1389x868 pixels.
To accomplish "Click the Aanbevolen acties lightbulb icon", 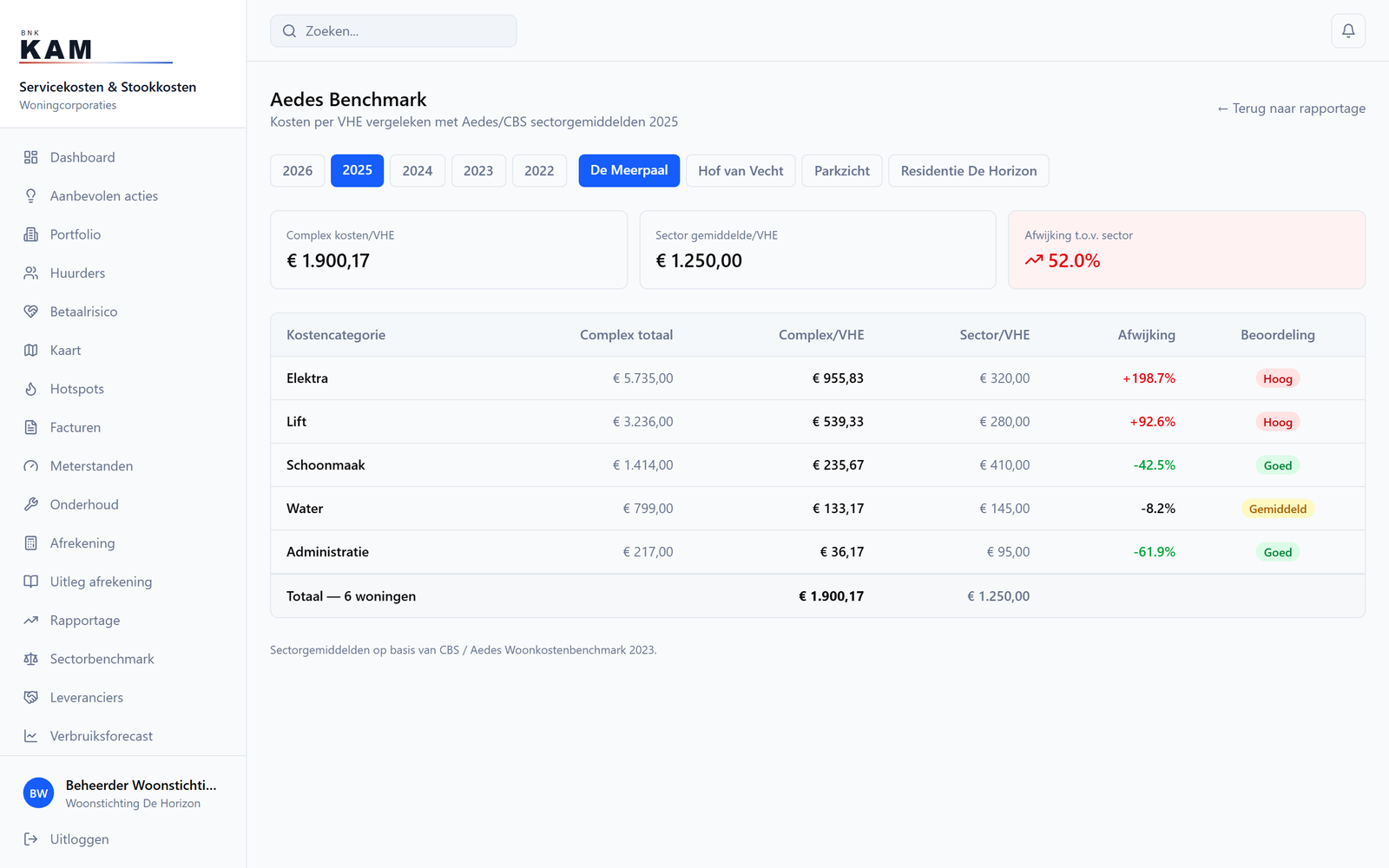I will tap(31, 196).
